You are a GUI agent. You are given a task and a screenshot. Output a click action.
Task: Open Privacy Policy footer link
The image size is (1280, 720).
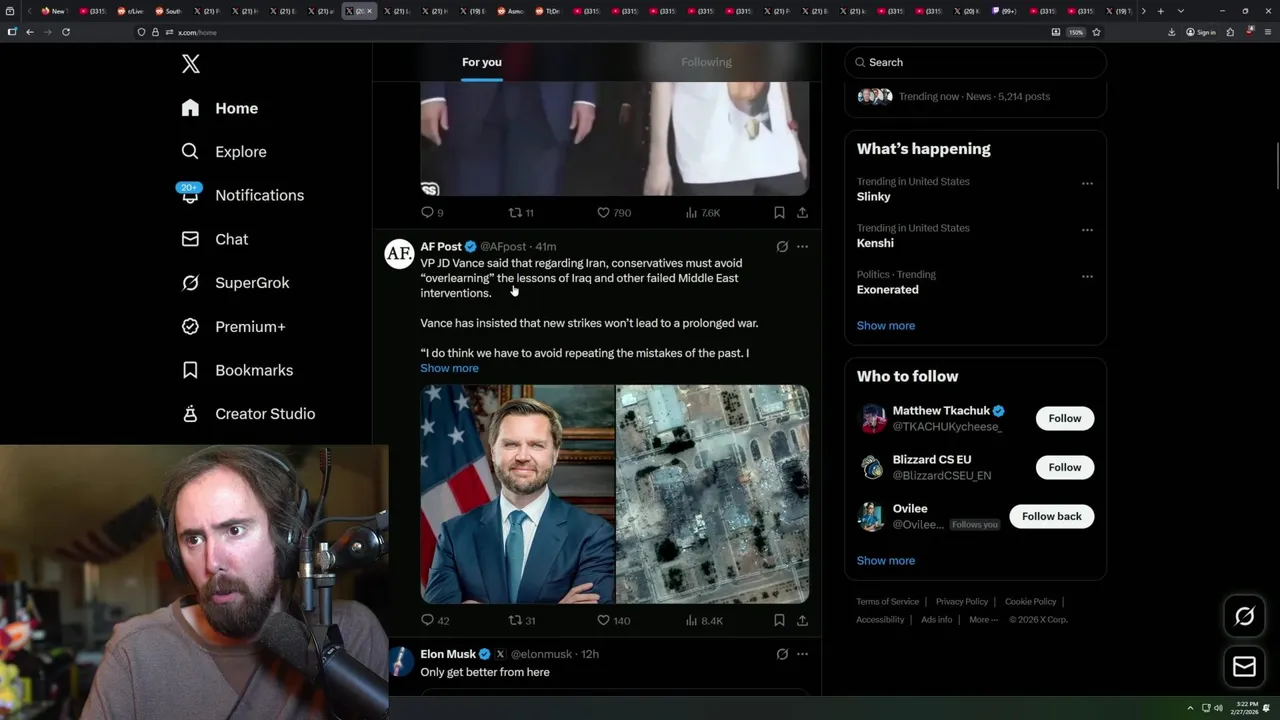click(x=961, y=602)
